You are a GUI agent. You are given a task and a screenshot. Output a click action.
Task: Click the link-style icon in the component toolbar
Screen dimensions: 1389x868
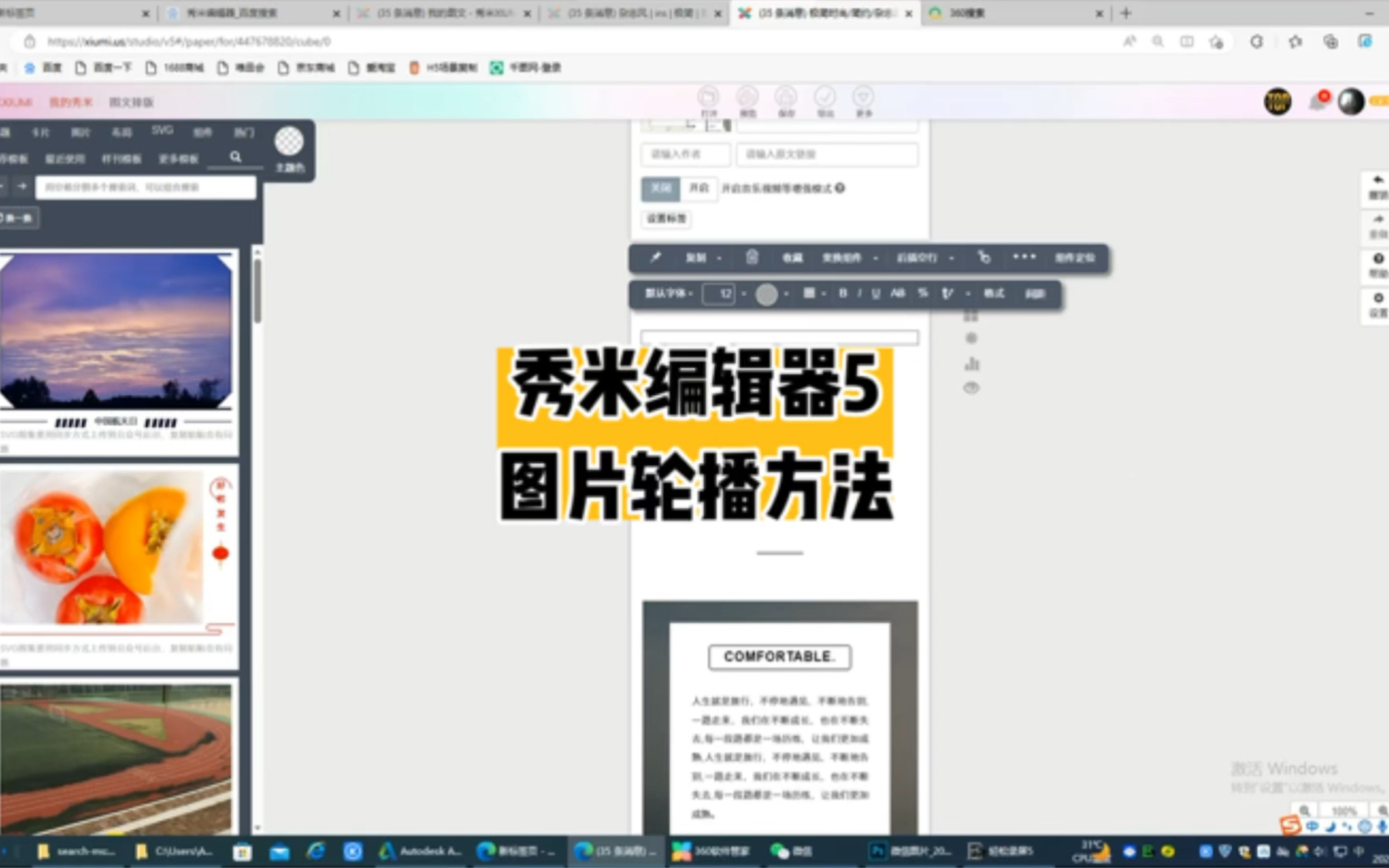[983, 257]
